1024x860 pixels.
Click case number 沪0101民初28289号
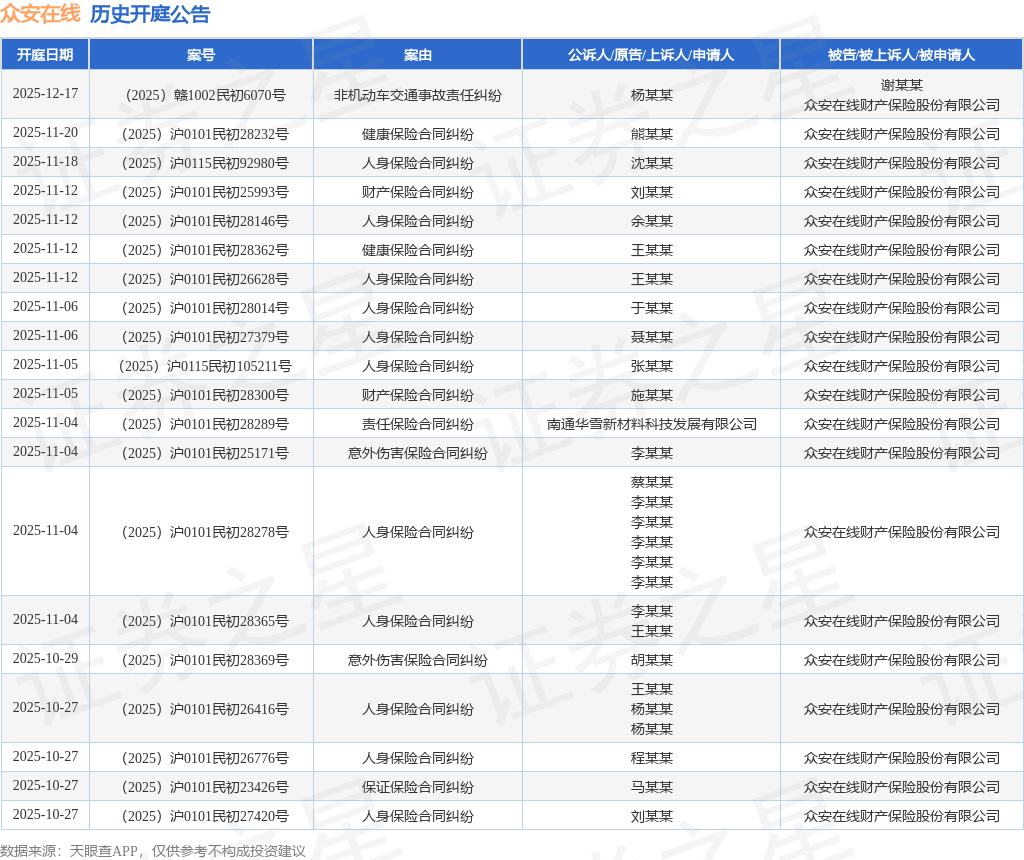206,424
